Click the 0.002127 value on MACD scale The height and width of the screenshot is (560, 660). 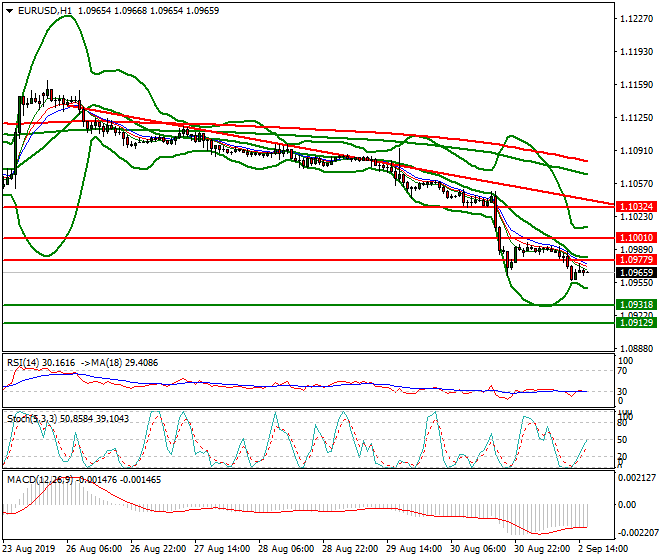tap(637, 480)
